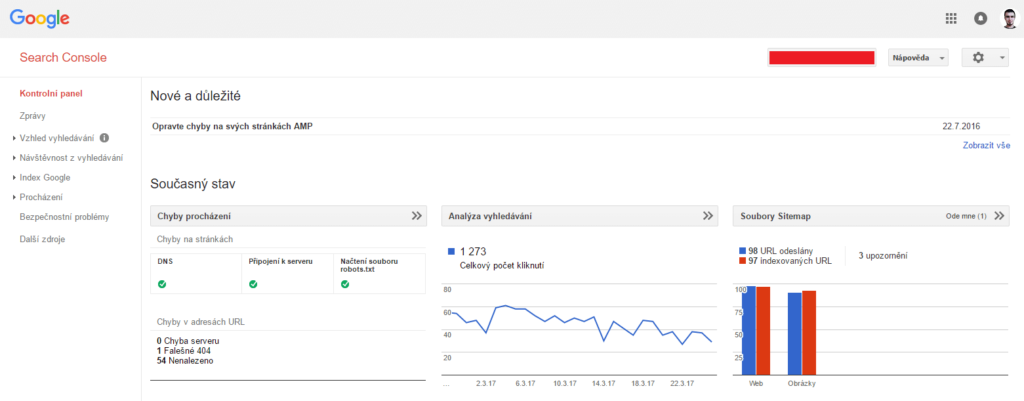
Task: Click the red site selector box
Action: [x=822, y=57]
